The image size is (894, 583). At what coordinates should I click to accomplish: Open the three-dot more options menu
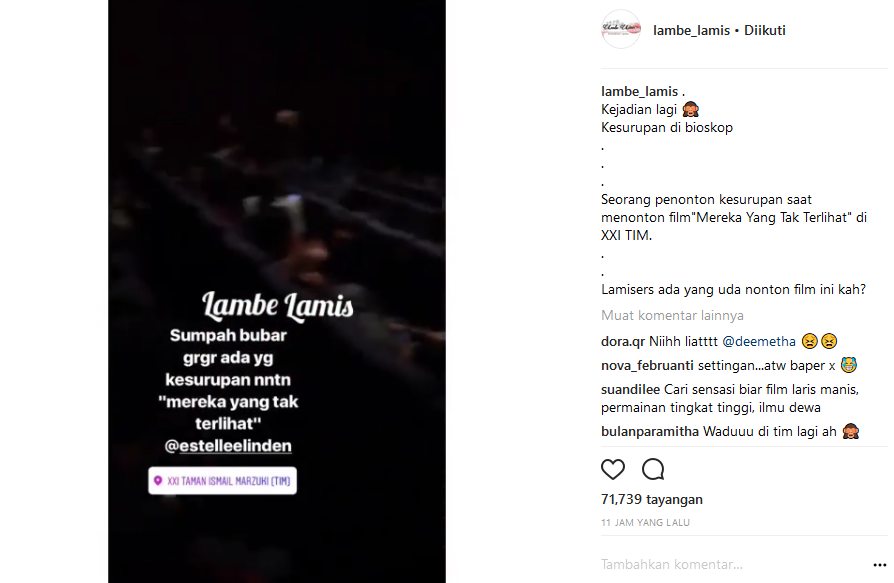click(880, 565)
